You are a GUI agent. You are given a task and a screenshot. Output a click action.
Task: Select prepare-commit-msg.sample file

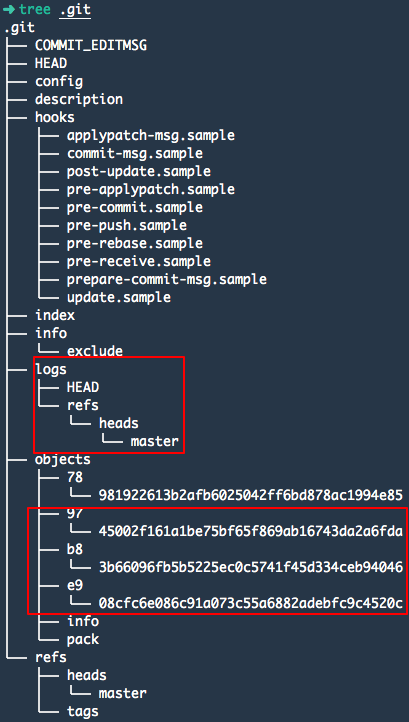(166, 279)
